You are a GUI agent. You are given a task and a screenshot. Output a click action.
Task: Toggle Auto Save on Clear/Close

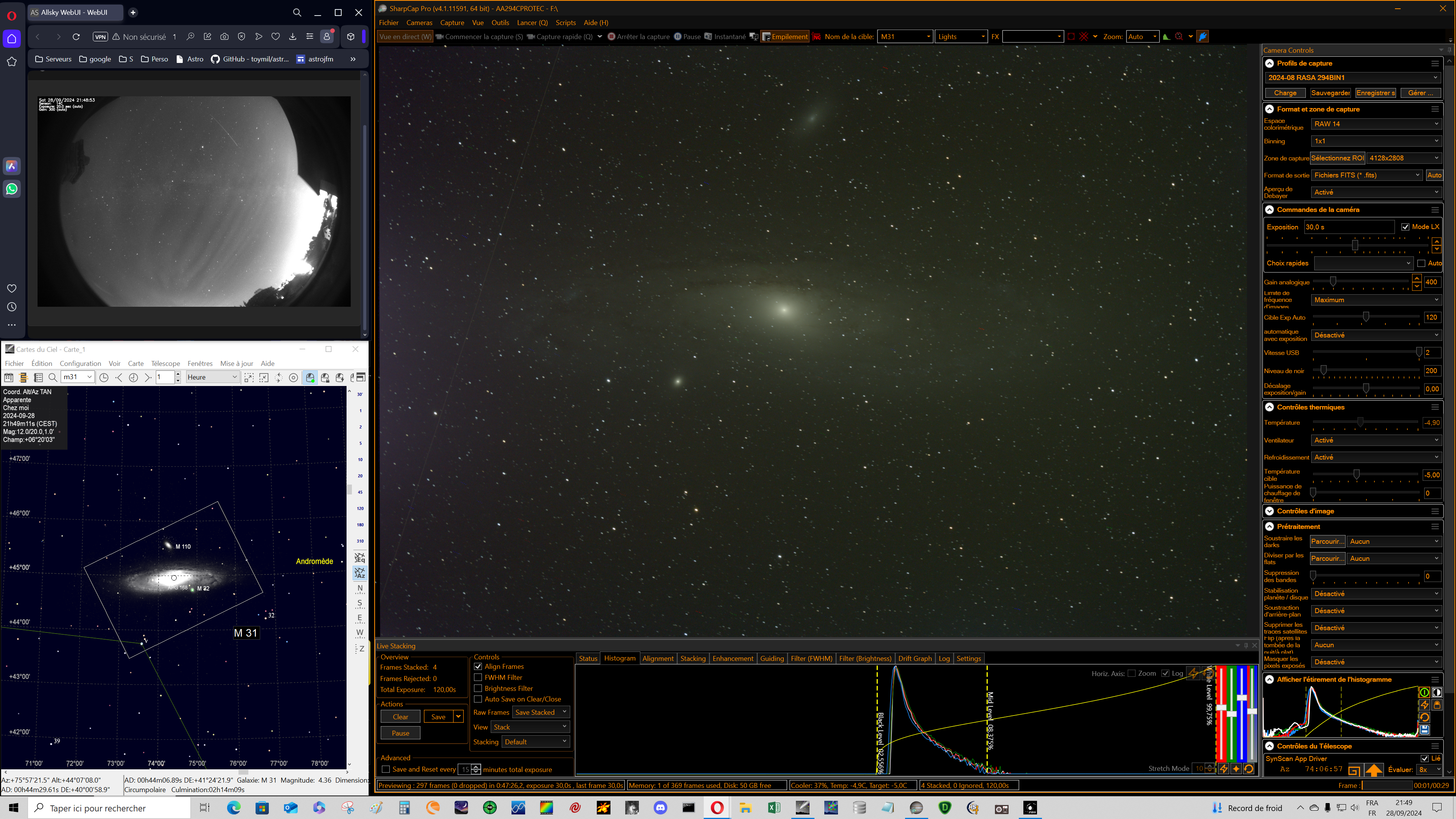click(478, 699)
